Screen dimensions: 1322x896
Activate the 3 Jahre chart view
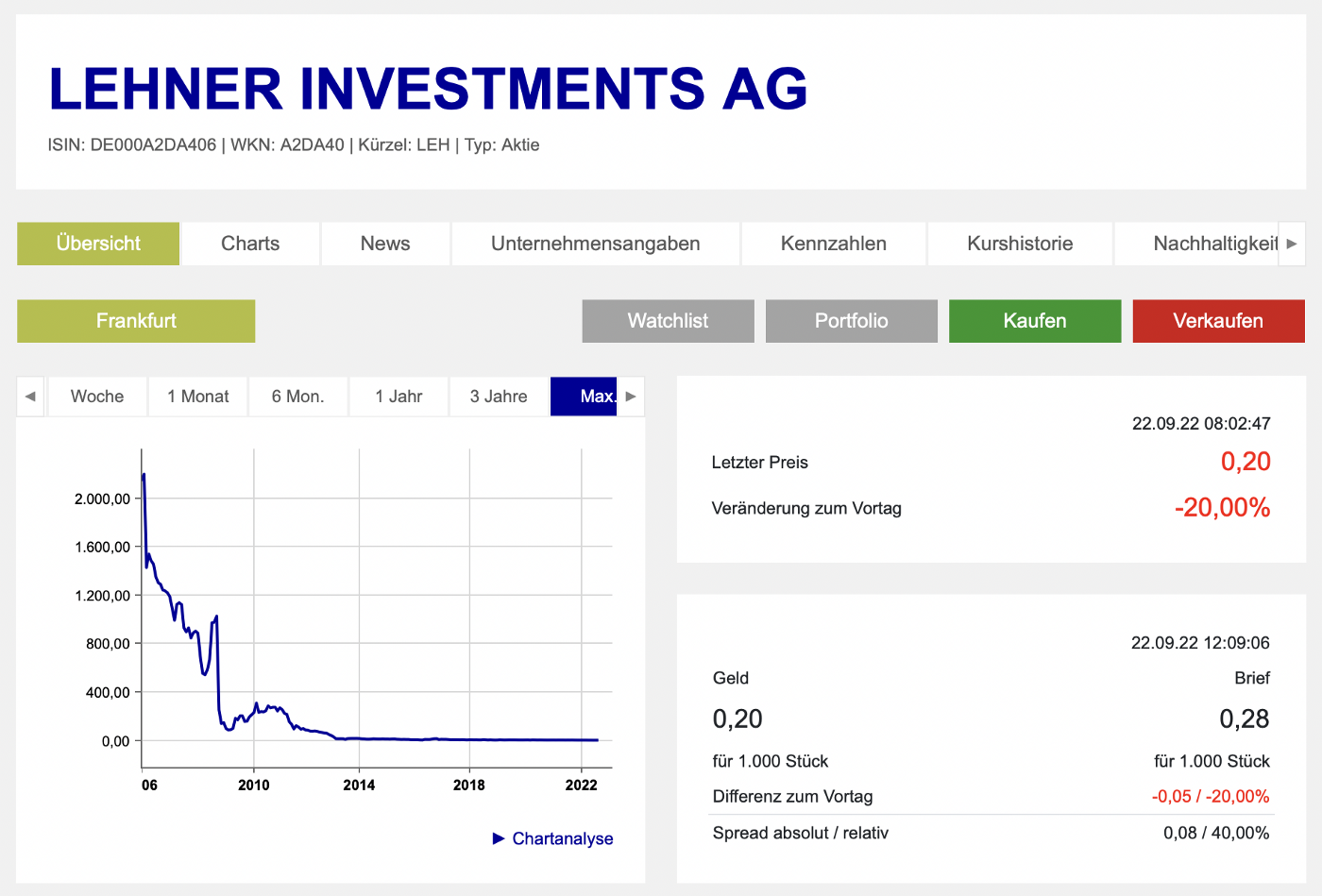point(498,396)
